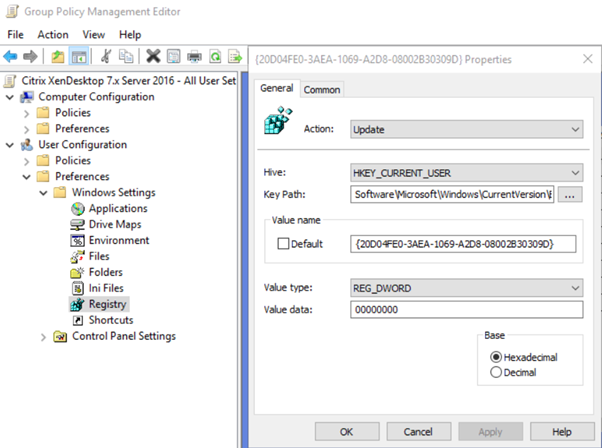Open the Value type dropdown
Screen dimensions: 602x448
click(573, 288)
